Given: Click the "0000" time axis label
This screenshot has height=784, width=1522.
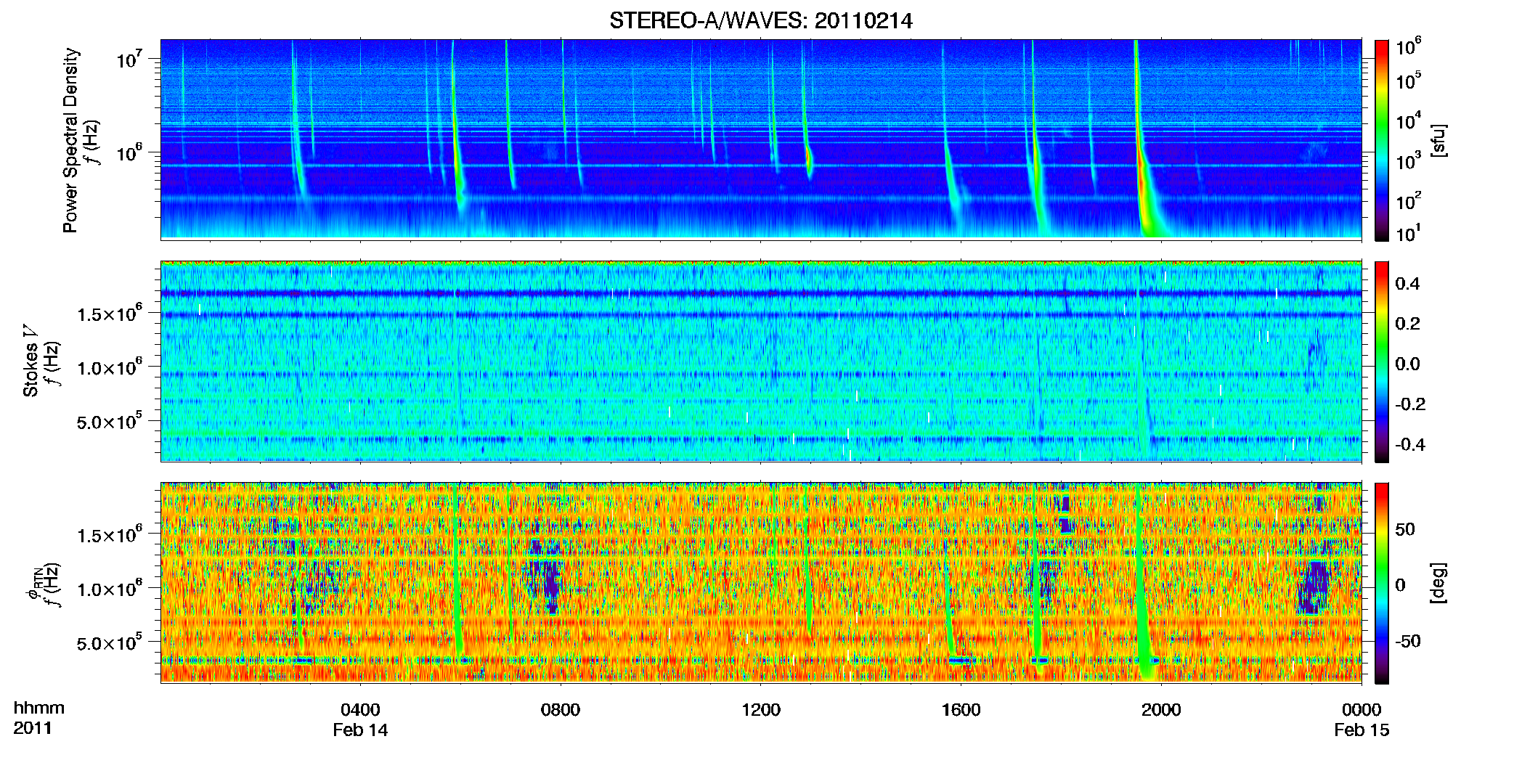Looking at the screenshot, I should pos(1362,710).
